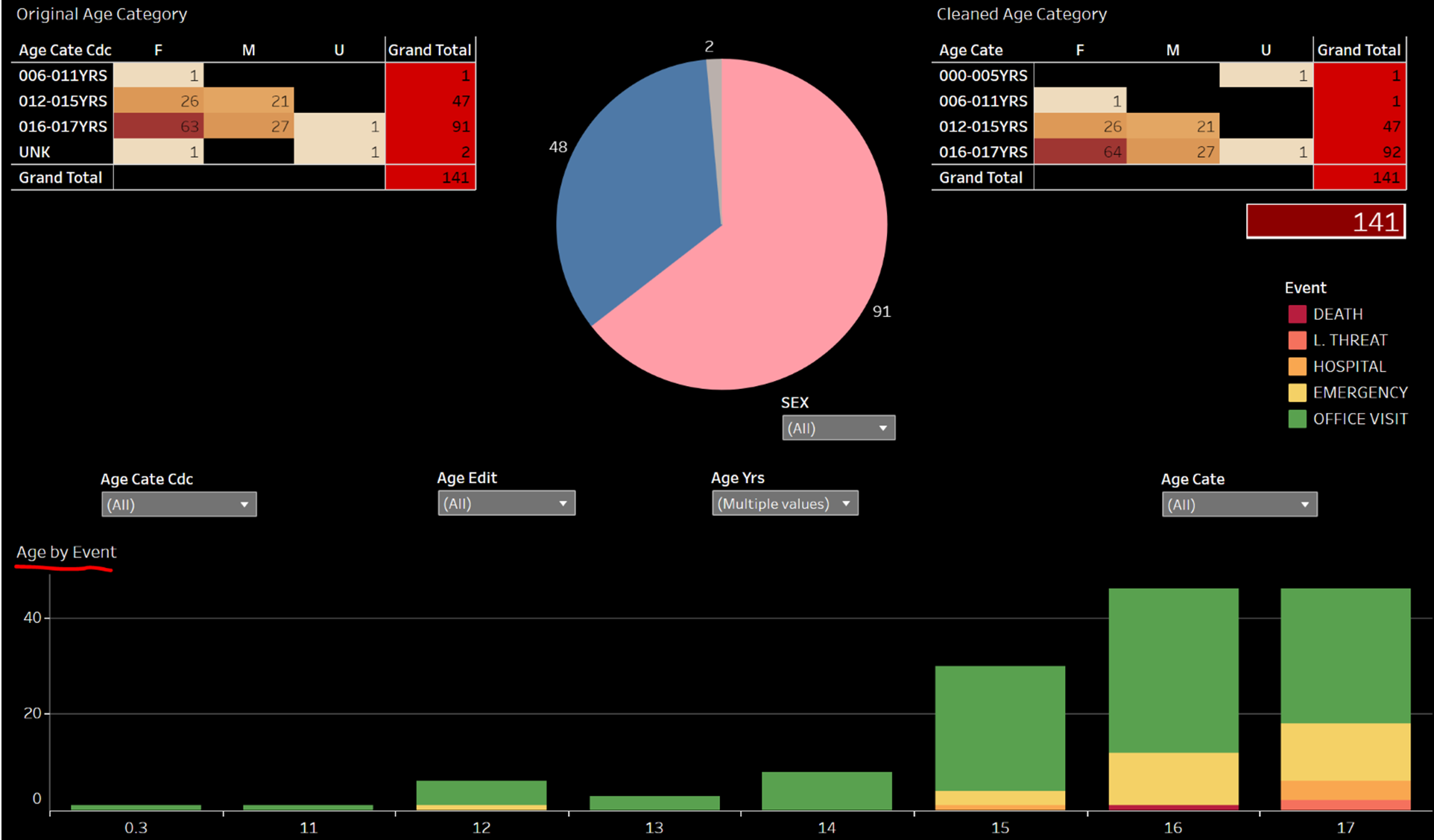
Task: Open the SEX filter dropdown
Action: tap(838, 429)
